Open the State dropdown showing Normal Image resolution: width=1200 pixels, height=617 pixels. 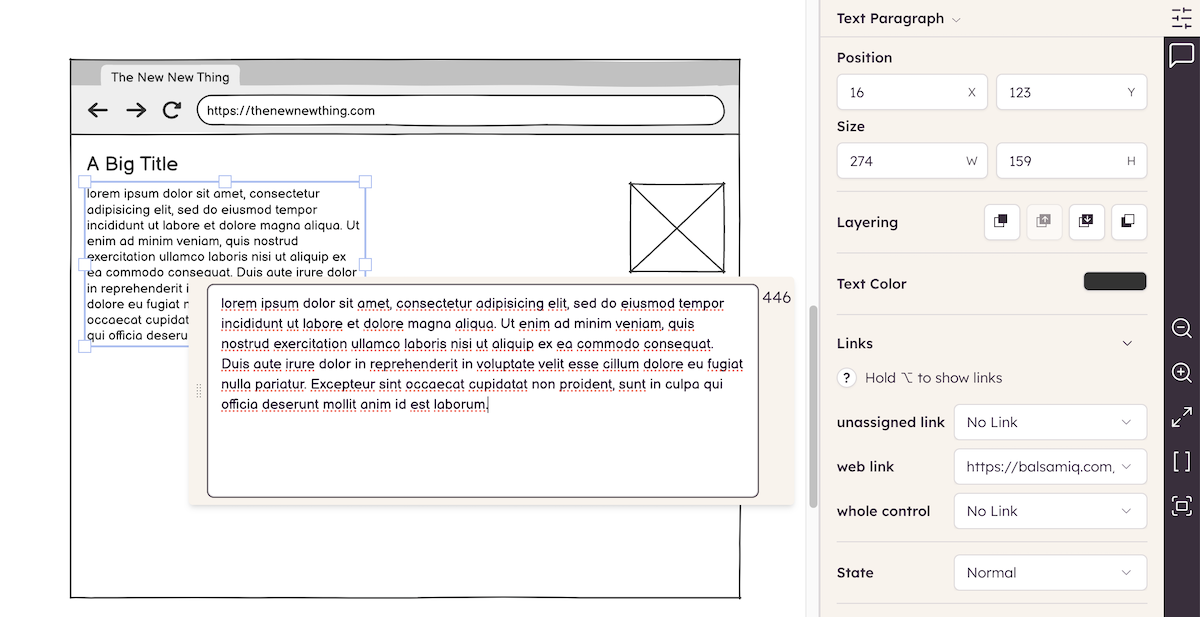1050,572
